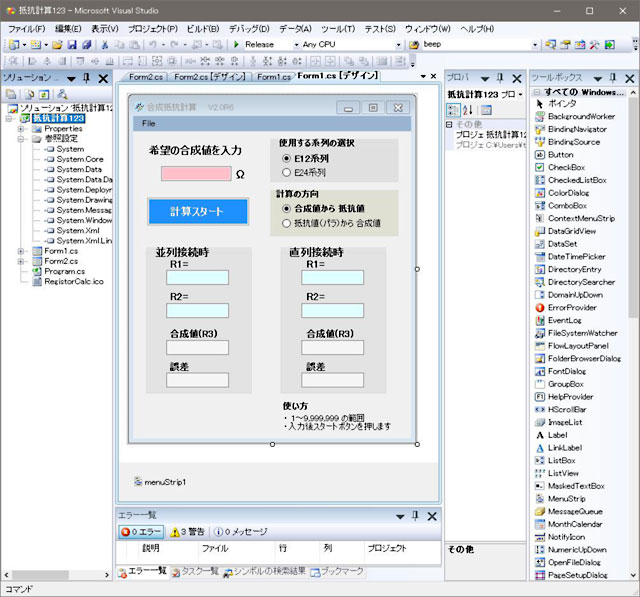Pin the Toolbox panel
This screenshot has width=640, height=597.
click(x=613, y=78)
